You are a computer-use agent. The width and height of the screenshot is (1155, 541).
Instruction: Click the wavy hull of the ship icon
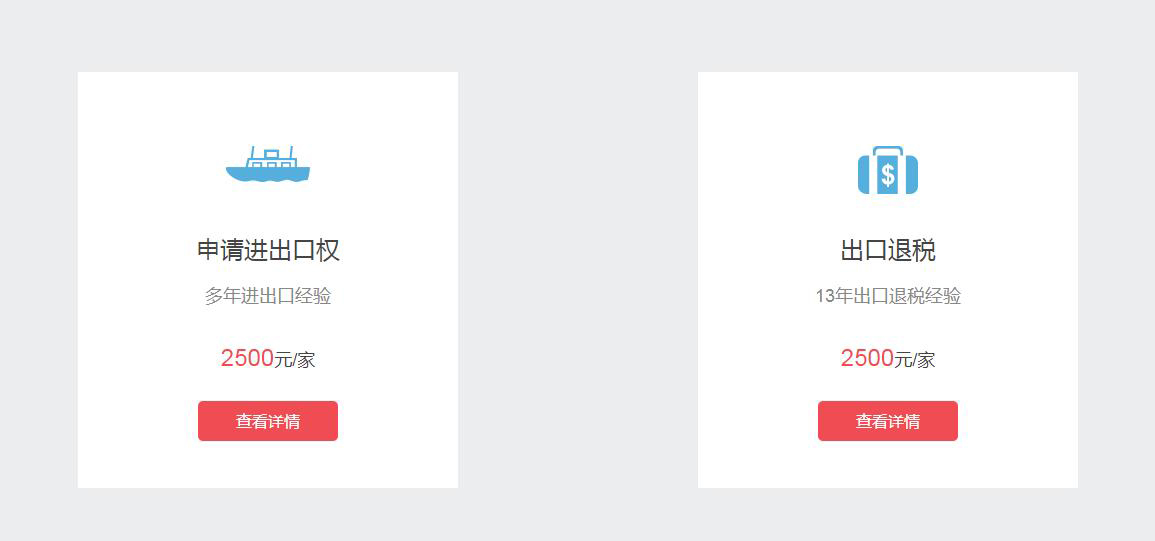click(267, 175)
